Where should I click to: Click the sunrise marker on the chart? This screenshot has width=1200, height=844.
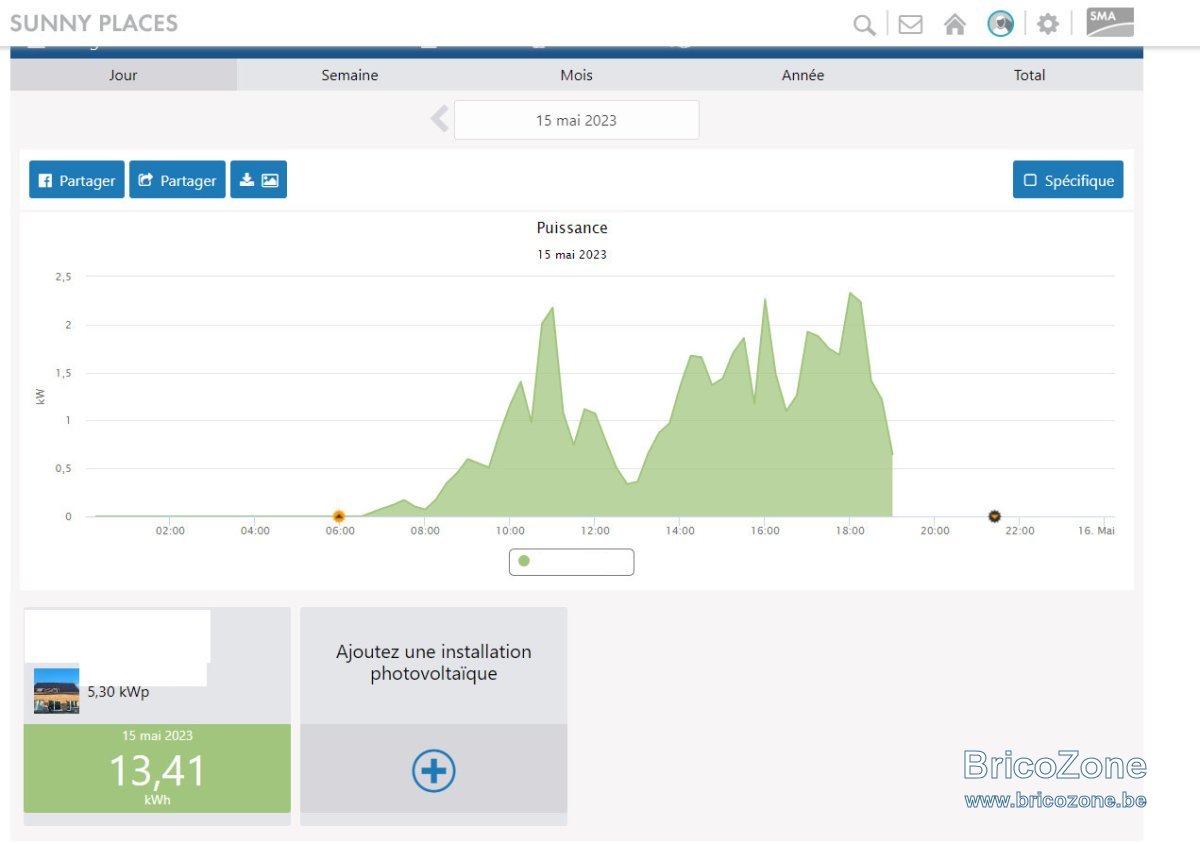point(339,516)
